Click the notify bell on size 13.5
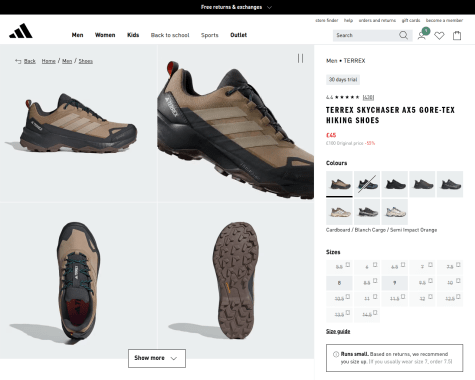This screenshot has height=380, width=475. (348, 313)
